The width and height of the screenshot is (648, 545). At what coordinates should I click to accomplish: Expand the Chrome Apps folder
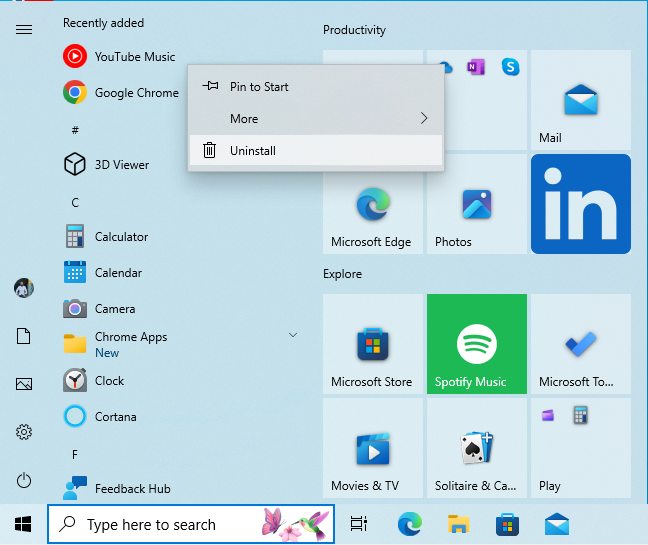(181, 344)
